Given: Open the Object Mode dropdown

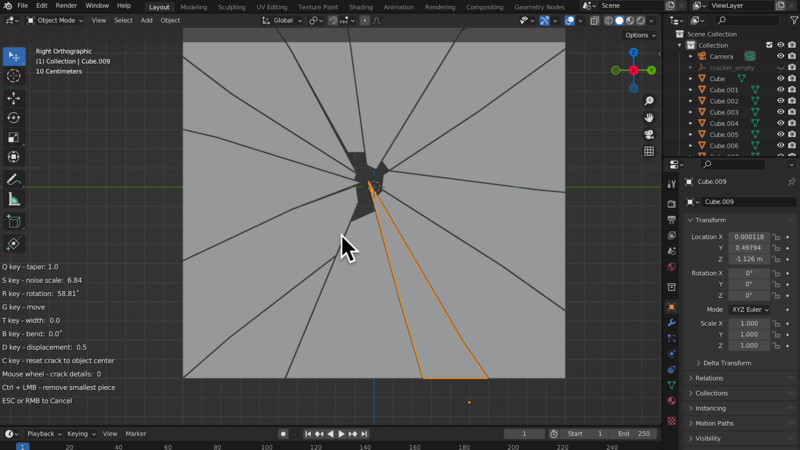Looking at the screenshot, I should click(55, 21).
